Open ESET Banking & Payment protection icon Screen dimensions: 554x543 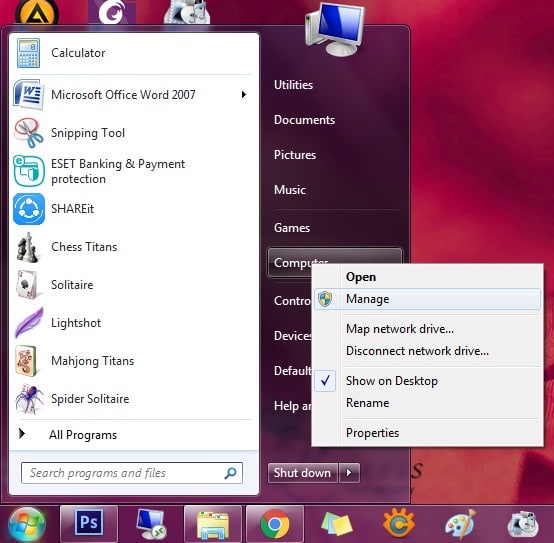29,171
